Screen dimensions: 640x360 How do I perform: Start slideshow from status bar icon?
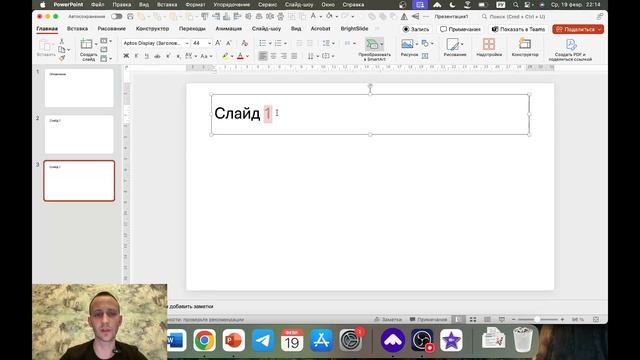coord(502,319)
